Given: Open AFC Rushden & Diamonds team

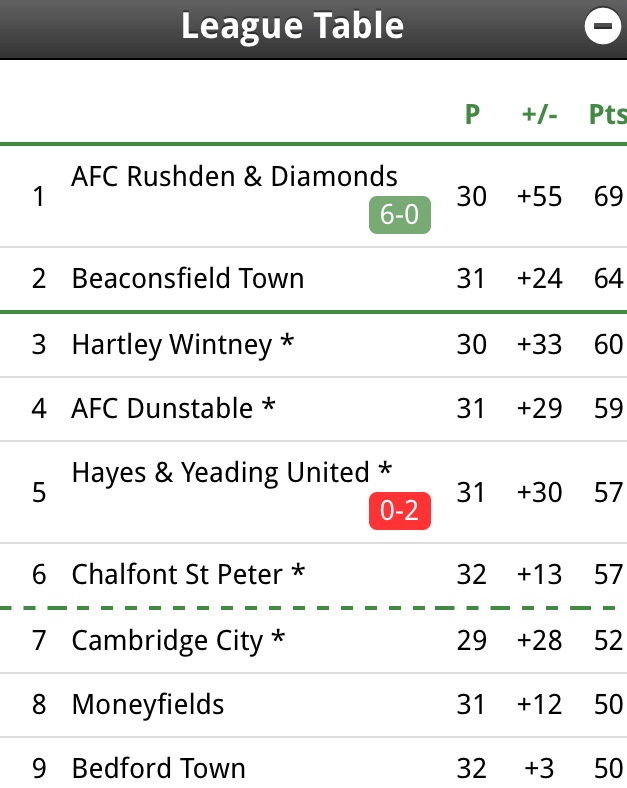Looking at the screenshot, I should pyautogui.click(x=234, y=177).
